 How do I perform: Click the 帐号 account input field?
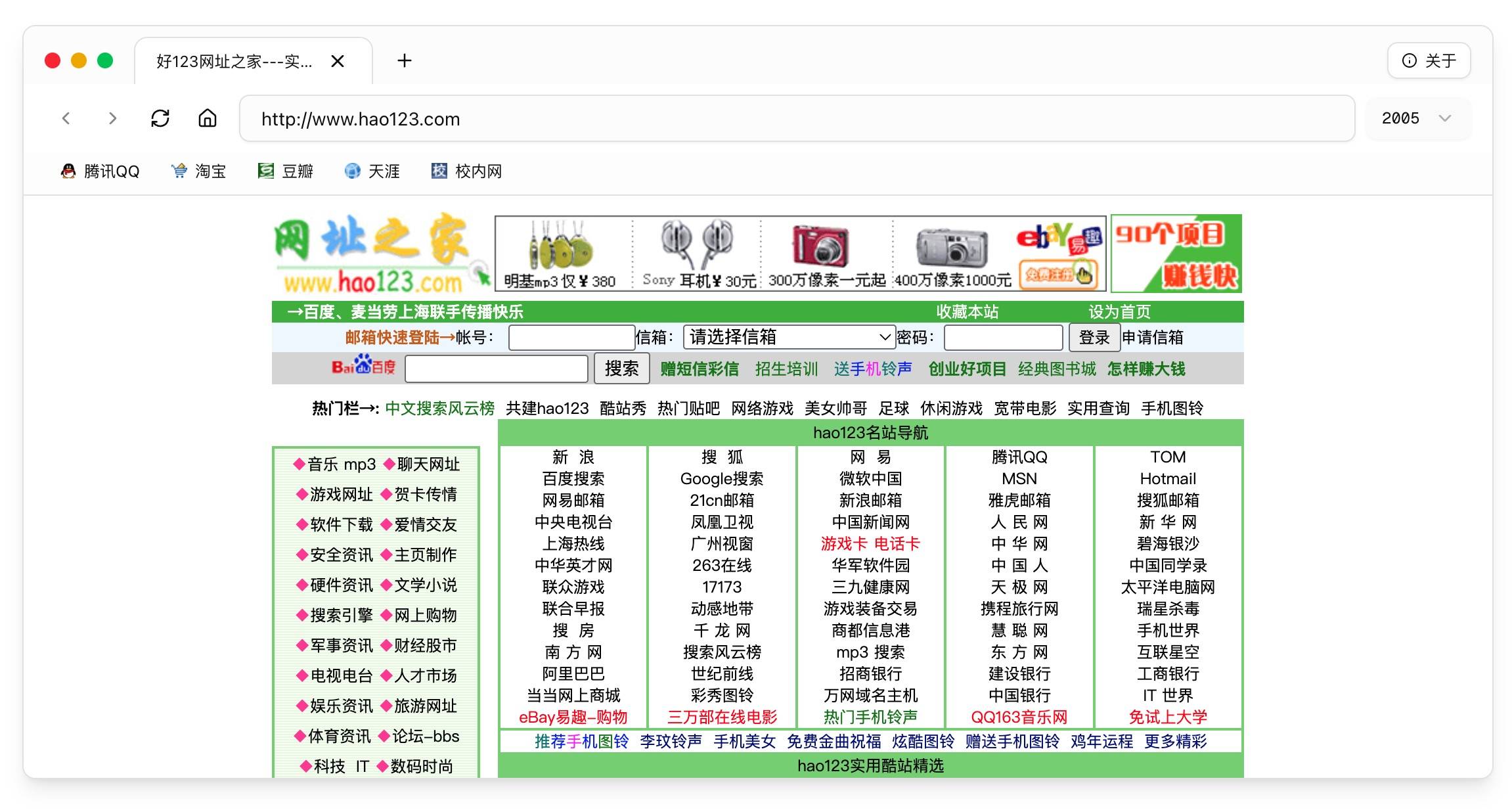coord(571,338)
